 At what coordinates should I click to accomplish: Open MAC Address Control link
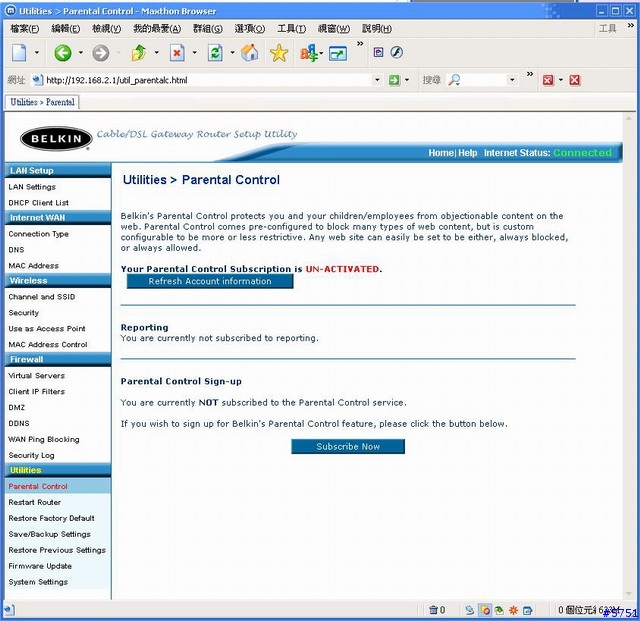[48, 345]
